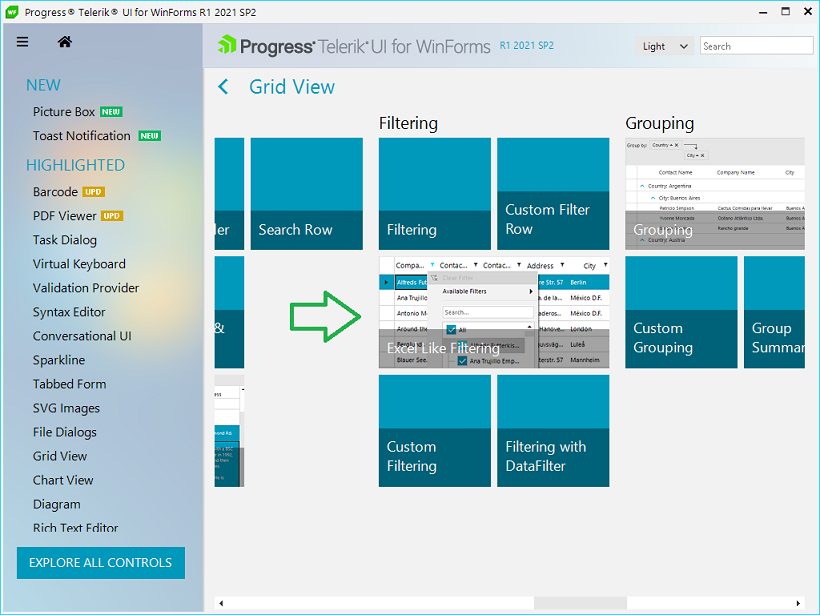This screenshot has height=615, width=820.
Task: Click the Grouping section heading
Action: click(660, 123)
